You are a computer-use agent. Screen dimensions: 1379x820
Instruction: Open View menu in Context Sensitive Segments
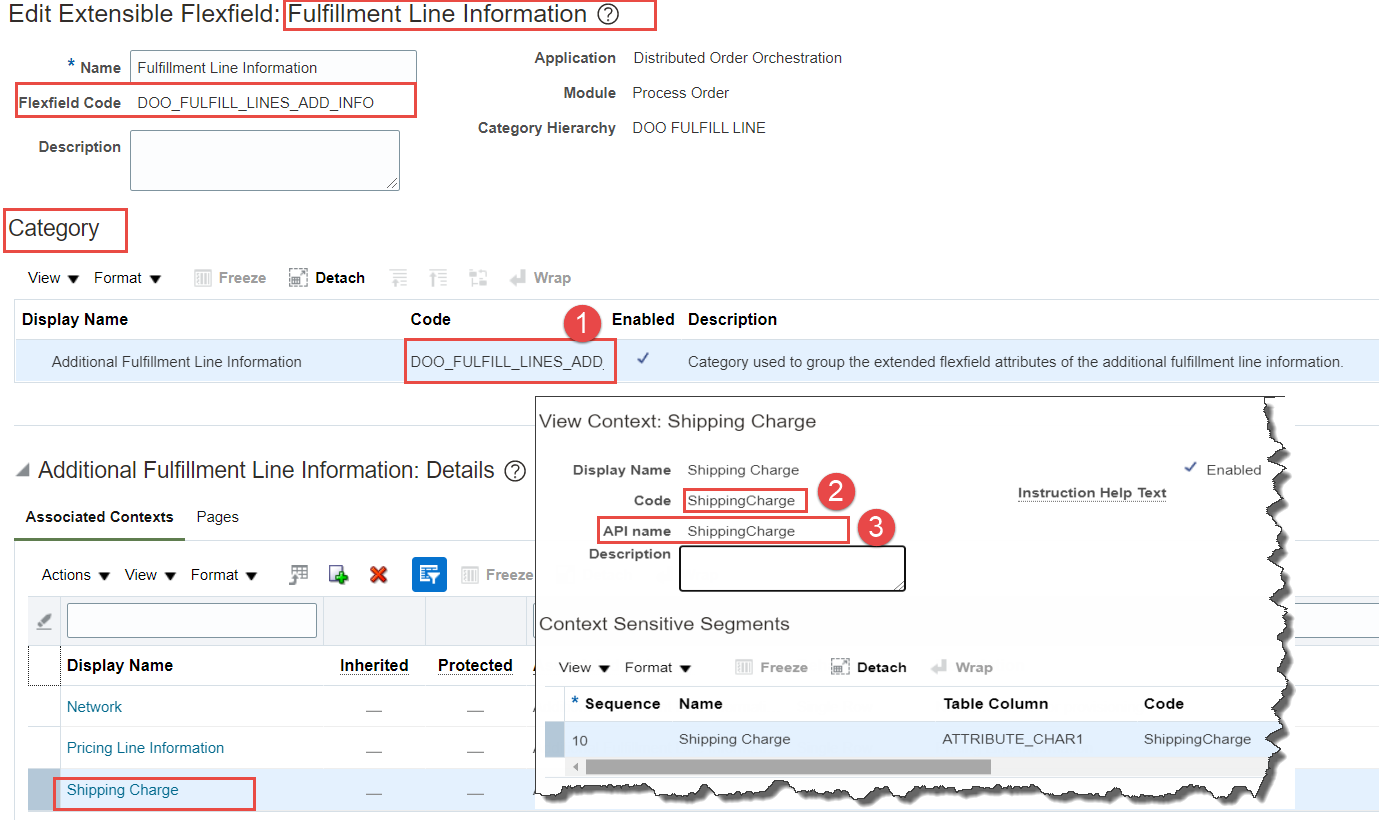[585, 667]
